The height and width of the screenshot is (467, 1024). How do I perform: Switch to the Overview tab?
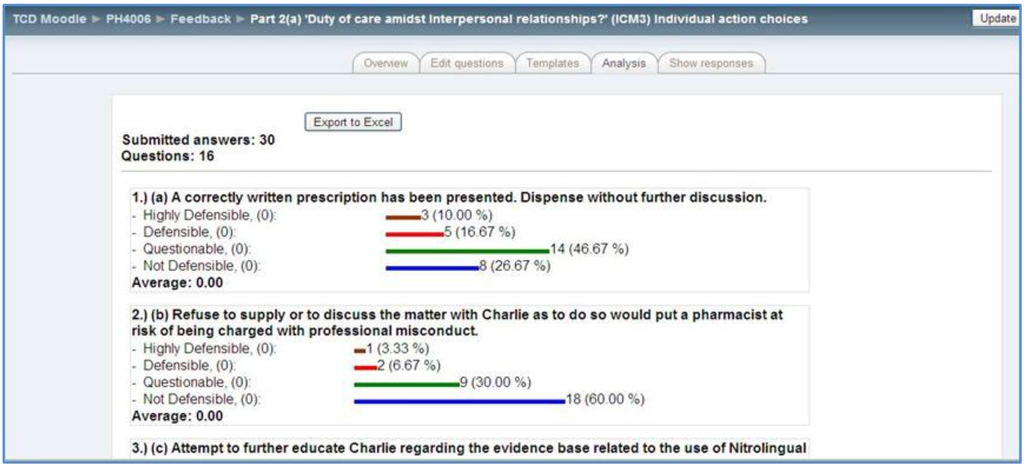click(x=385, y=63)
